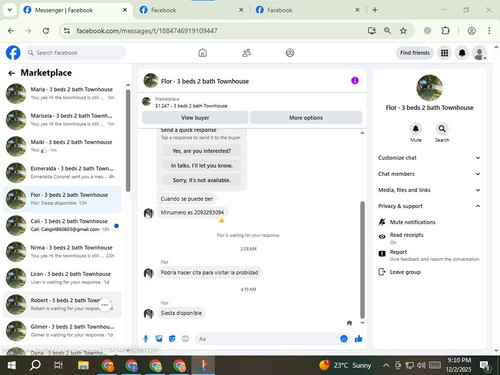Screen dimensions: 500x375
Task: Open Esmeralda townhouse conversation
Action: click(62, 172)
